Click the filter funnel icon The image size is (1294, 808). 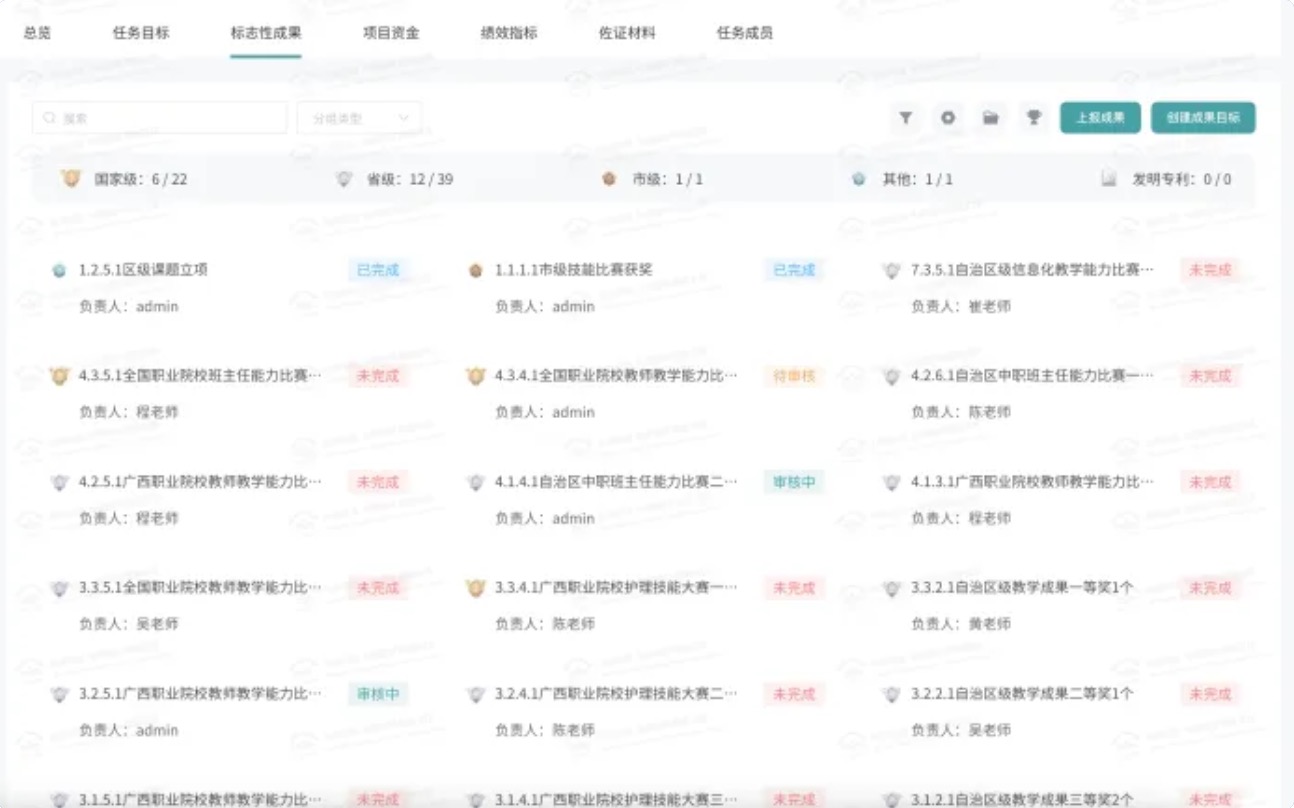click(x=905, y=118)
